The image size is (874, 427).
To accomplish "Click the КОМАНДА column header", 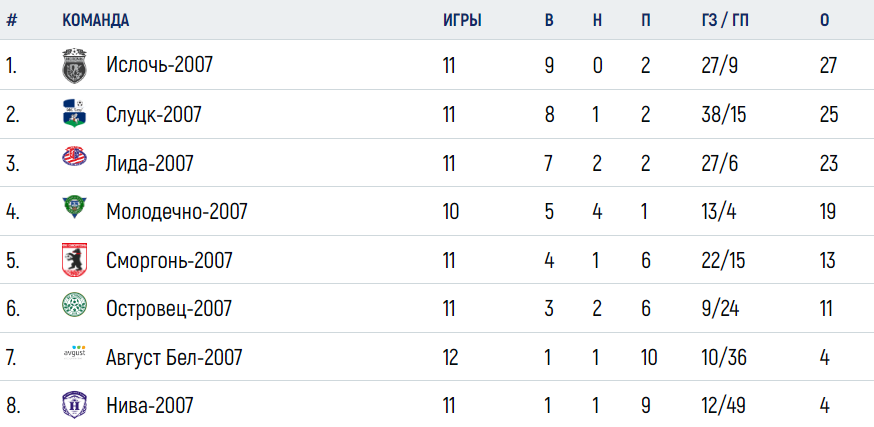I will [95, 21].
